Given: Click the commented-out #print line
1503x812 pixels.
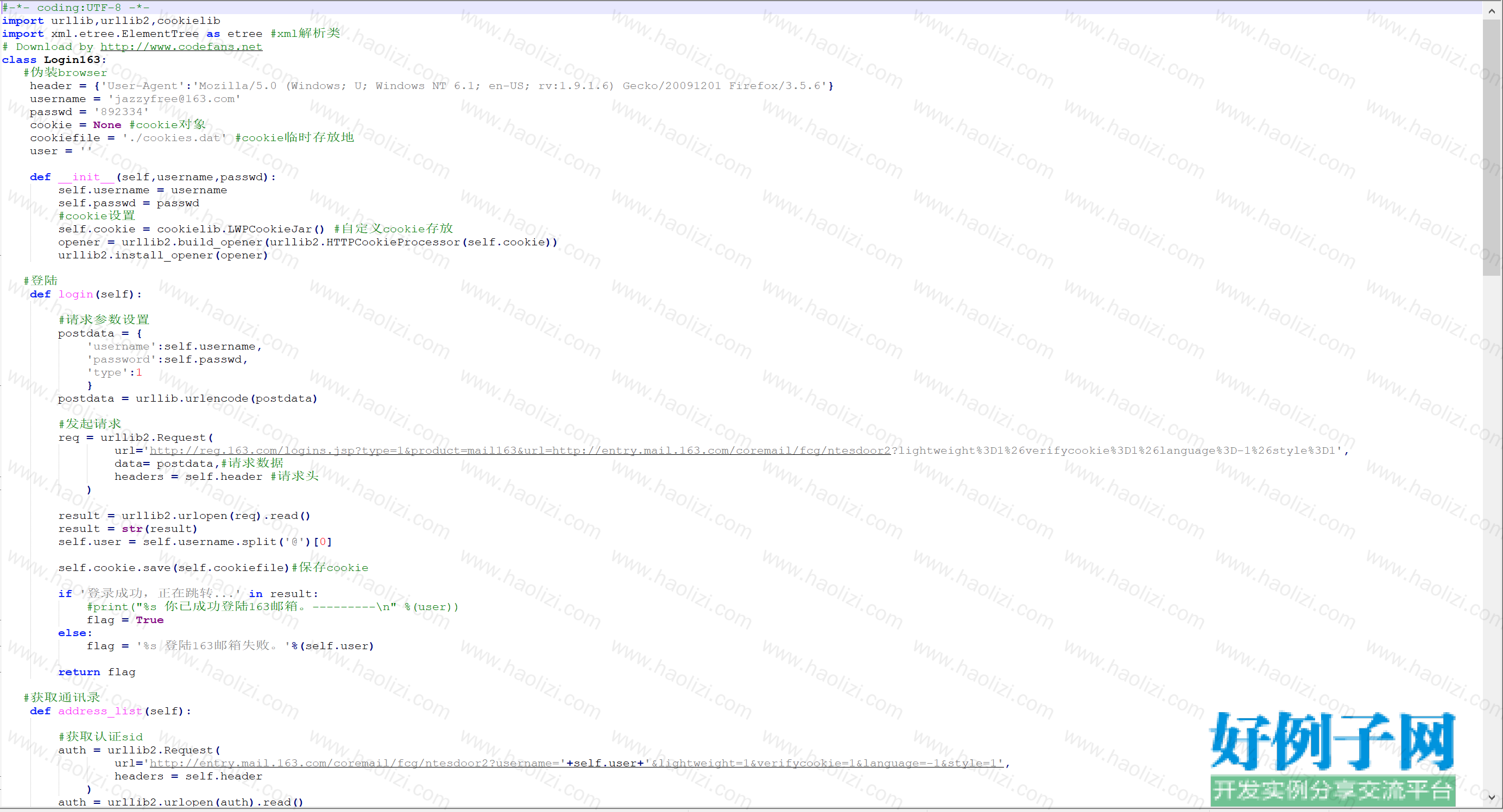Looking at the screenshot, I should (273, 607).
